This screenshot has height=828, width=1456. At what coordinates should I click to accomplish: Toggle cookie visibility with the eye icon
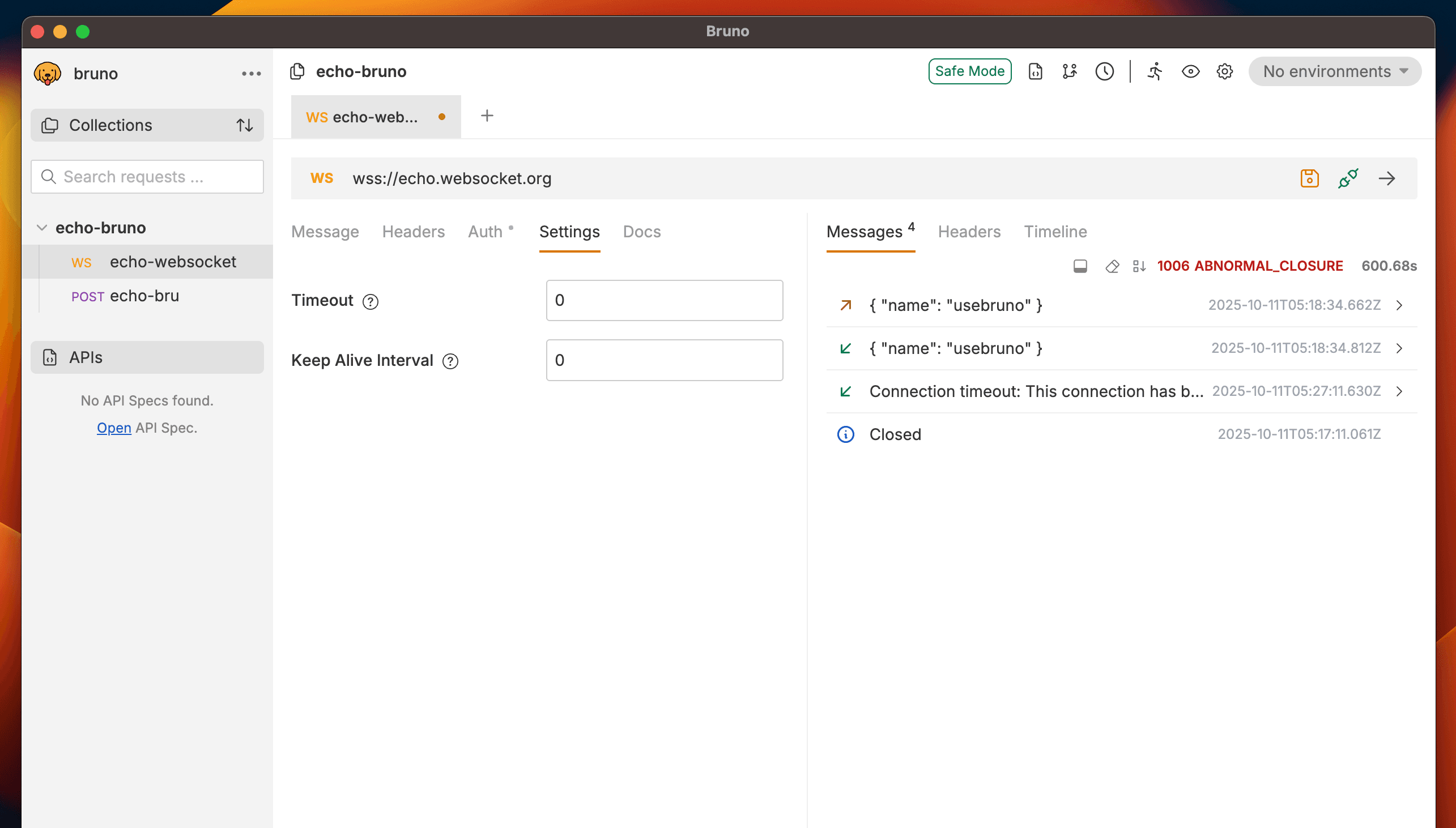[1190, 72]
